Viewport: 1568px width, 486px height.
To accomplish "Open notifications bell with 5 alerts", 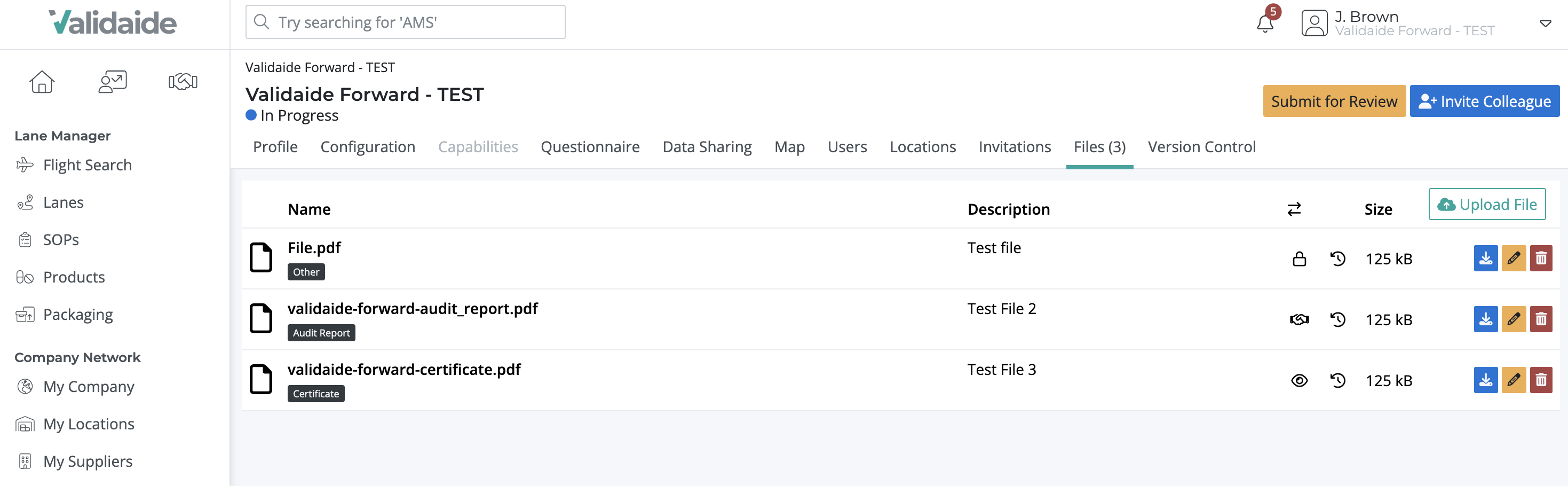I will coord(1265,23).
